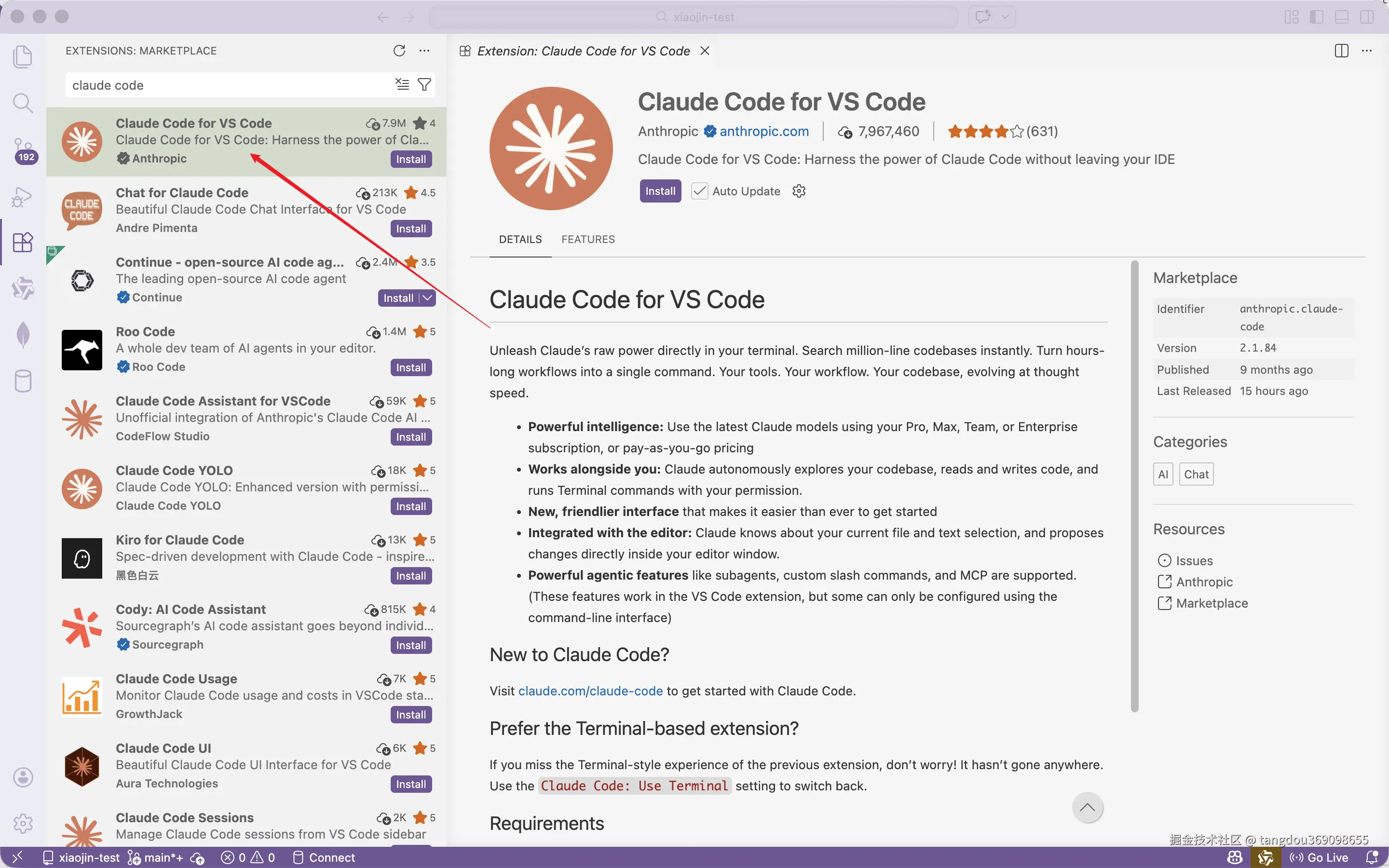Open Run and Debug view
The image size is (1389, 868).
(x=22, y=197)
